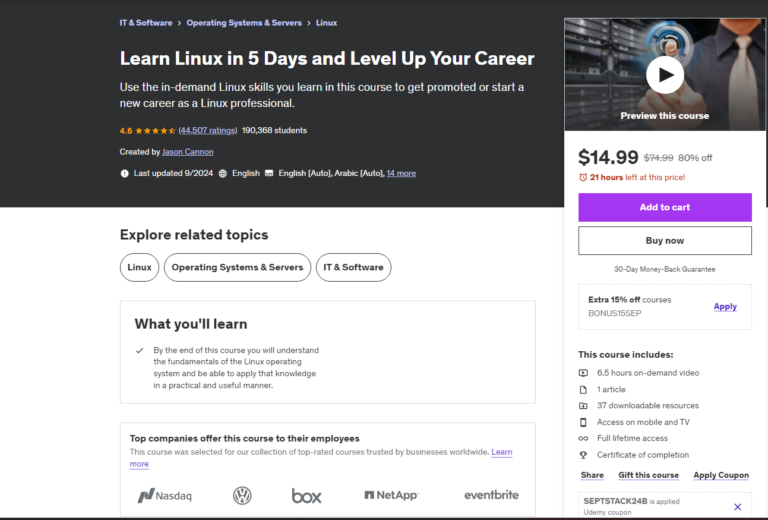Viewport: 768px width, 520px height.
Task: Select Operating Systems & Servers topic chip
Action: coord(238,267)
